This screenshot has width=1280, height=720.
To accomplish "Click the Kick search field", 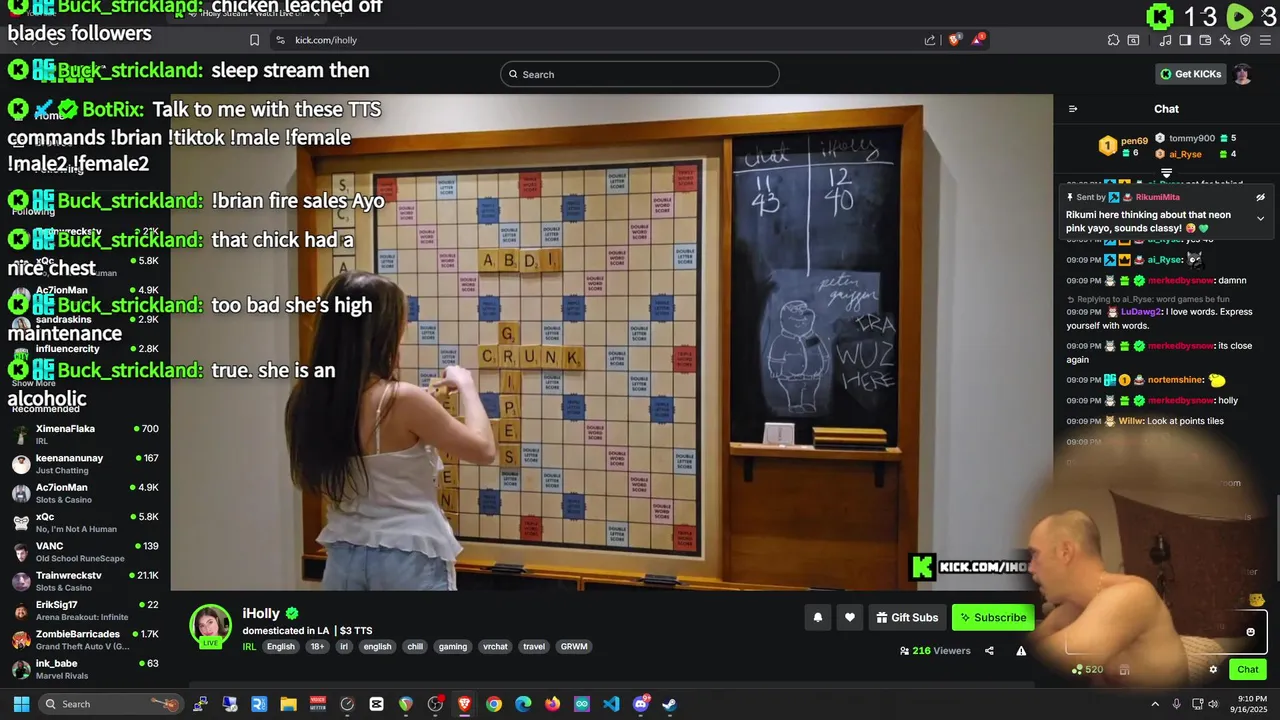I will coord(640,74).
